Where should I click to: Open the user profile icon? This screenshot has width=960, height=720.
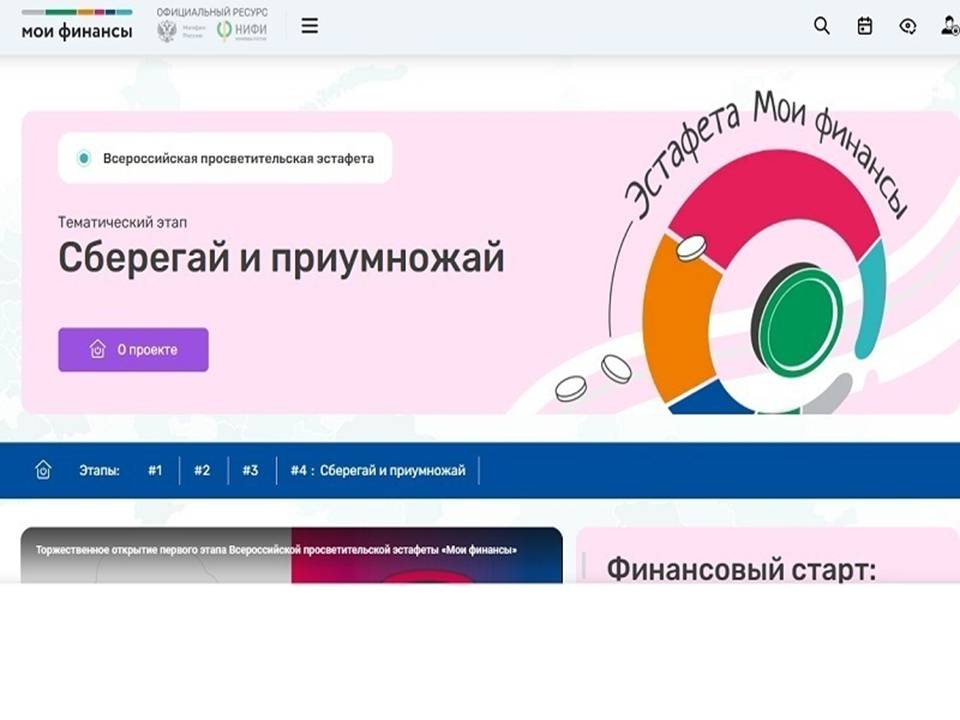click(x=950, y=26)
